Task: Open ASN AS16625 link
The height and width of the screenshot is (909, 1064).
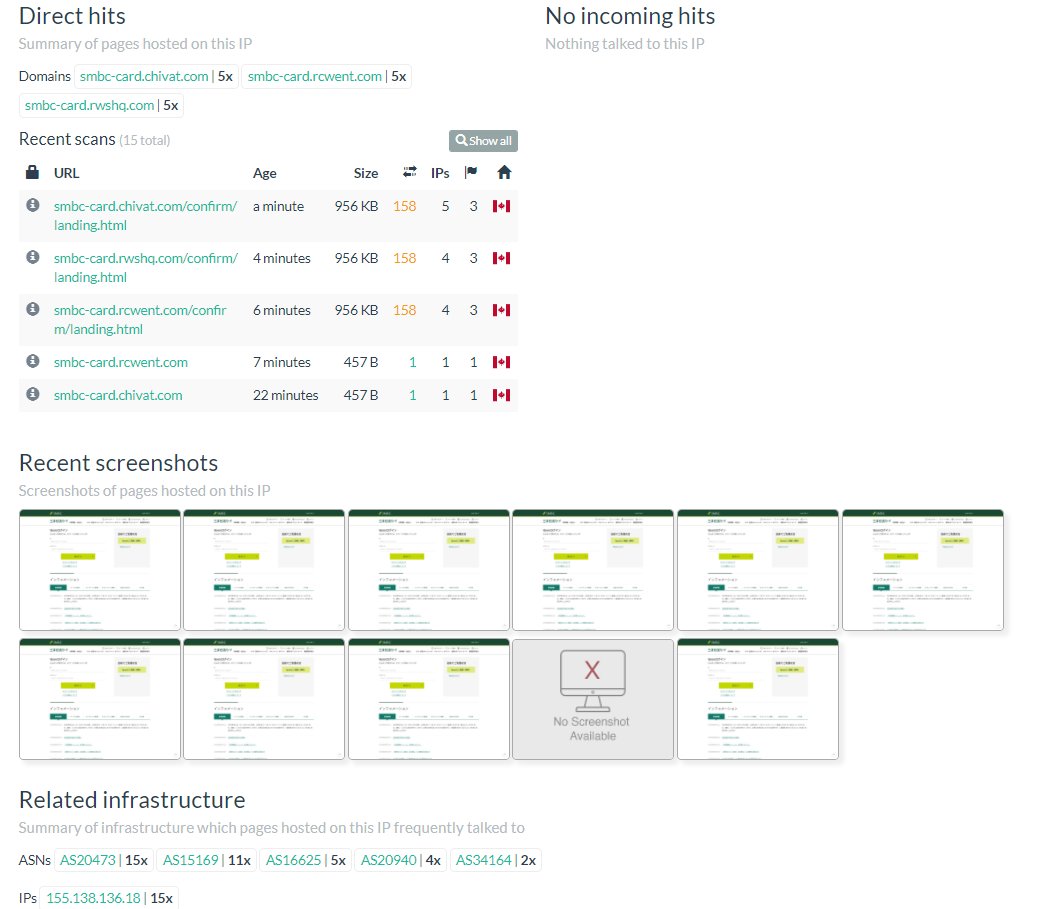Action: (293, 860)
